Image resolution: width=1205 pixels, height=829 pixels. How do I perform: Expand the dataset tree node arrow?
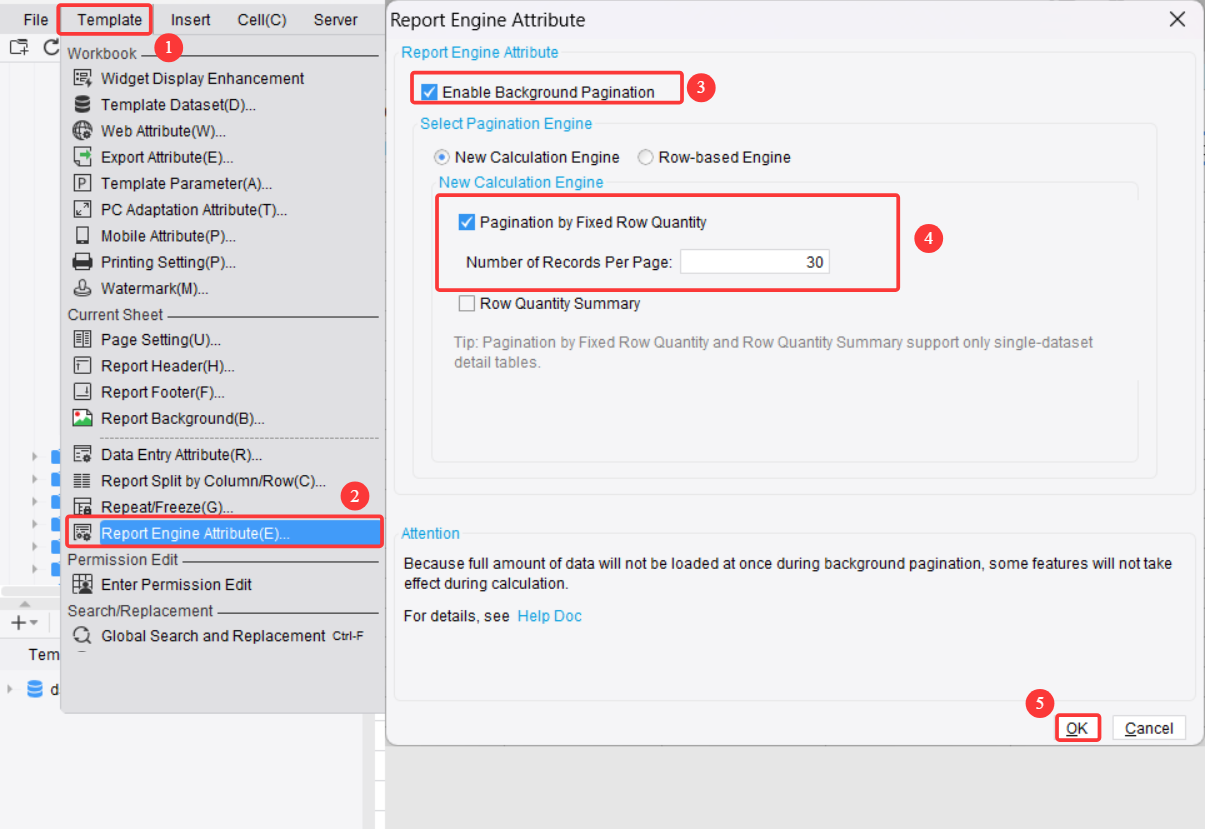click(x=10, y=689)
